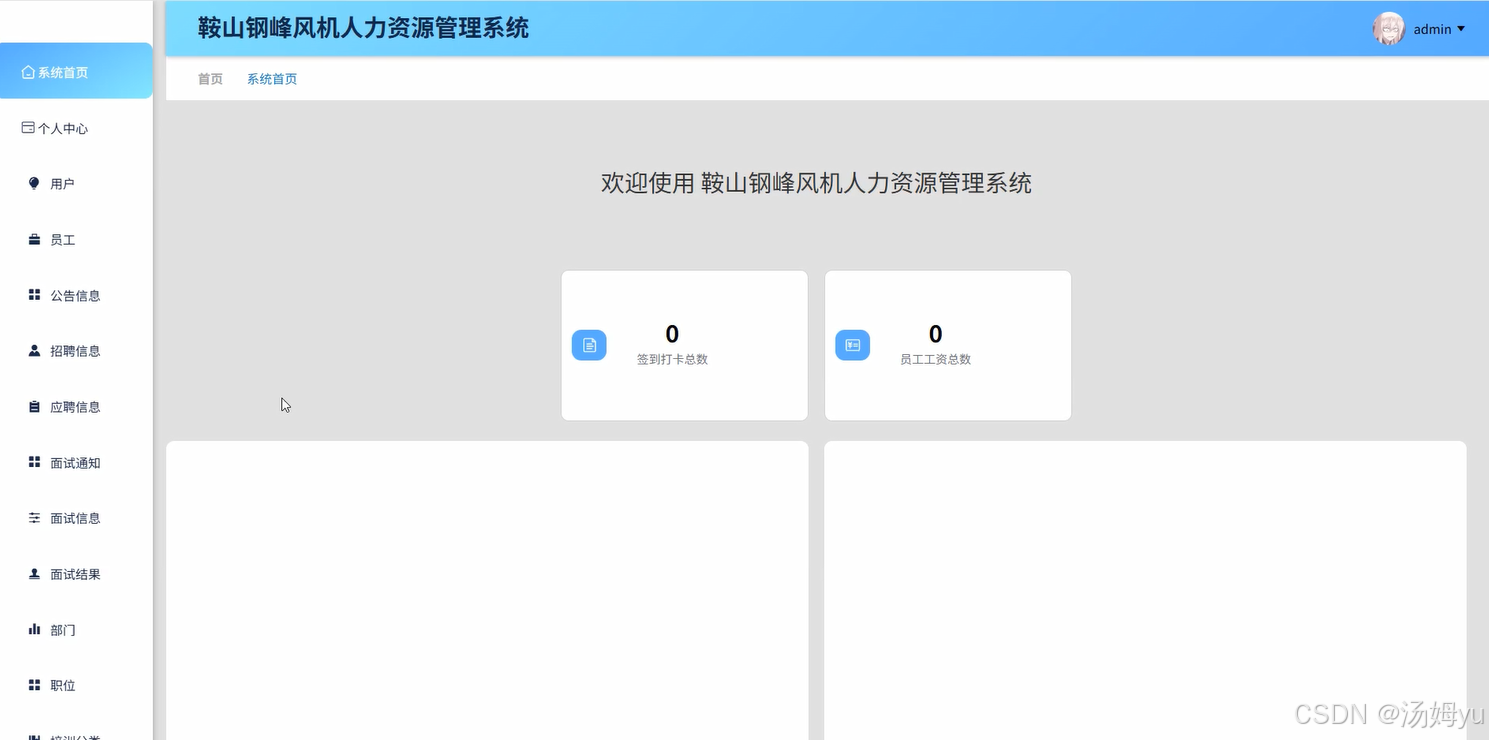Click the 首页 breadcrumb link

[x=210, y=79]
